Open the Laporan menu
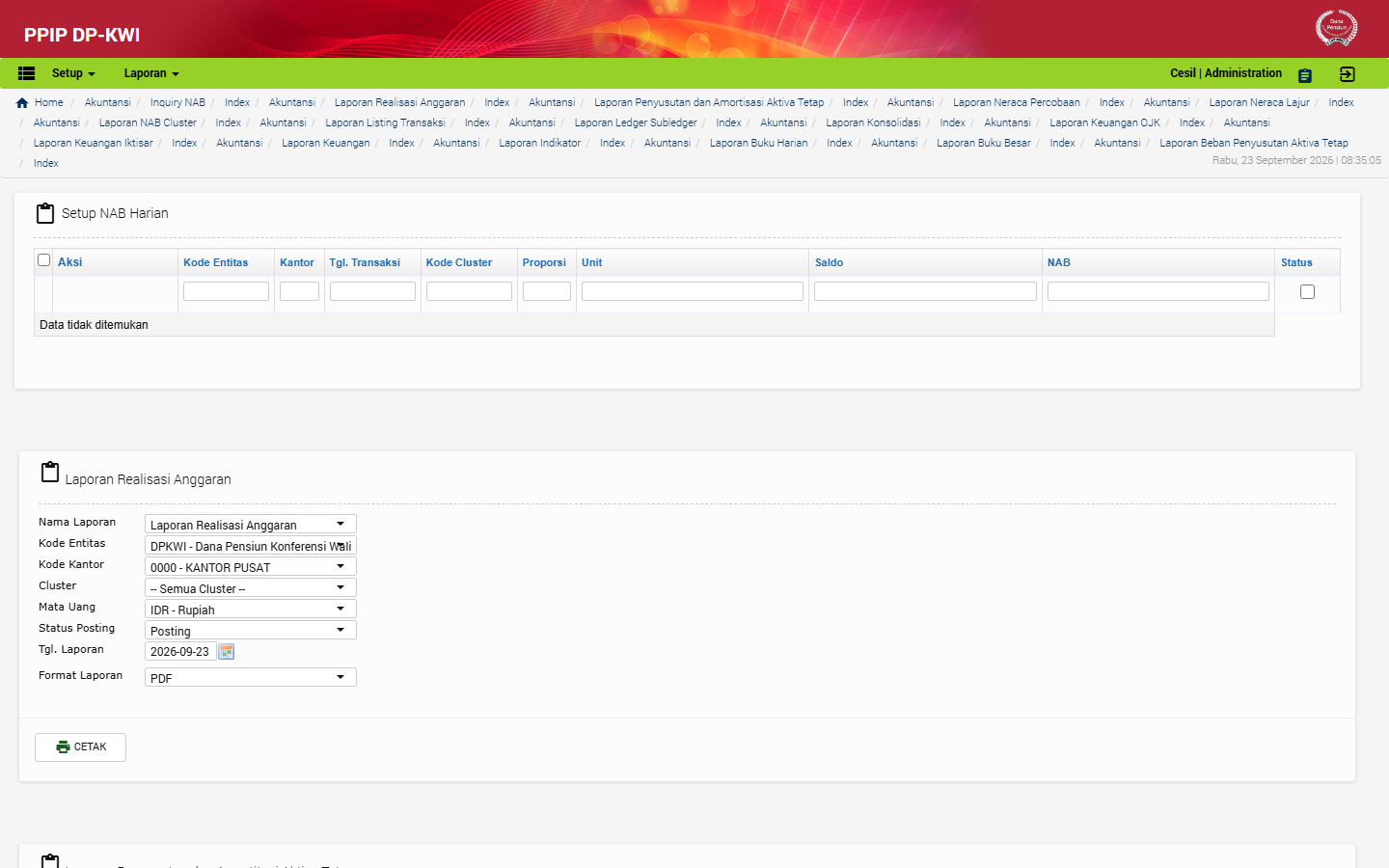This screenshot has width=1389, height=868. [151, 73]
